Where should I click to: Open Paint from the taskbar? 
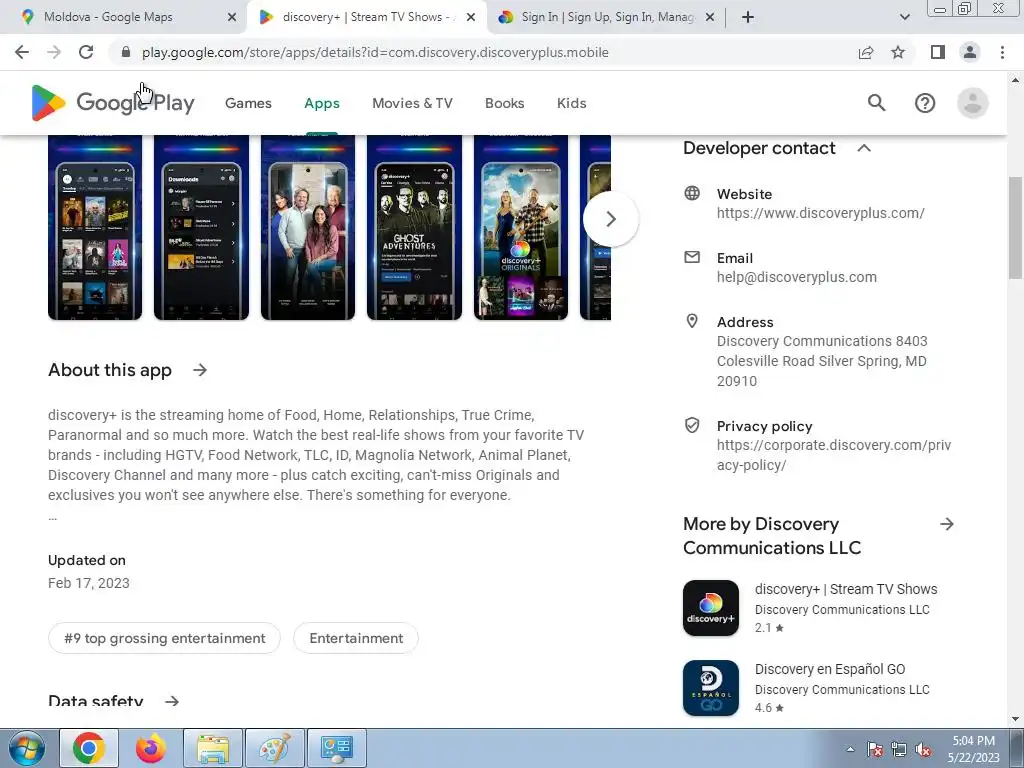click(x=275, y=748)
